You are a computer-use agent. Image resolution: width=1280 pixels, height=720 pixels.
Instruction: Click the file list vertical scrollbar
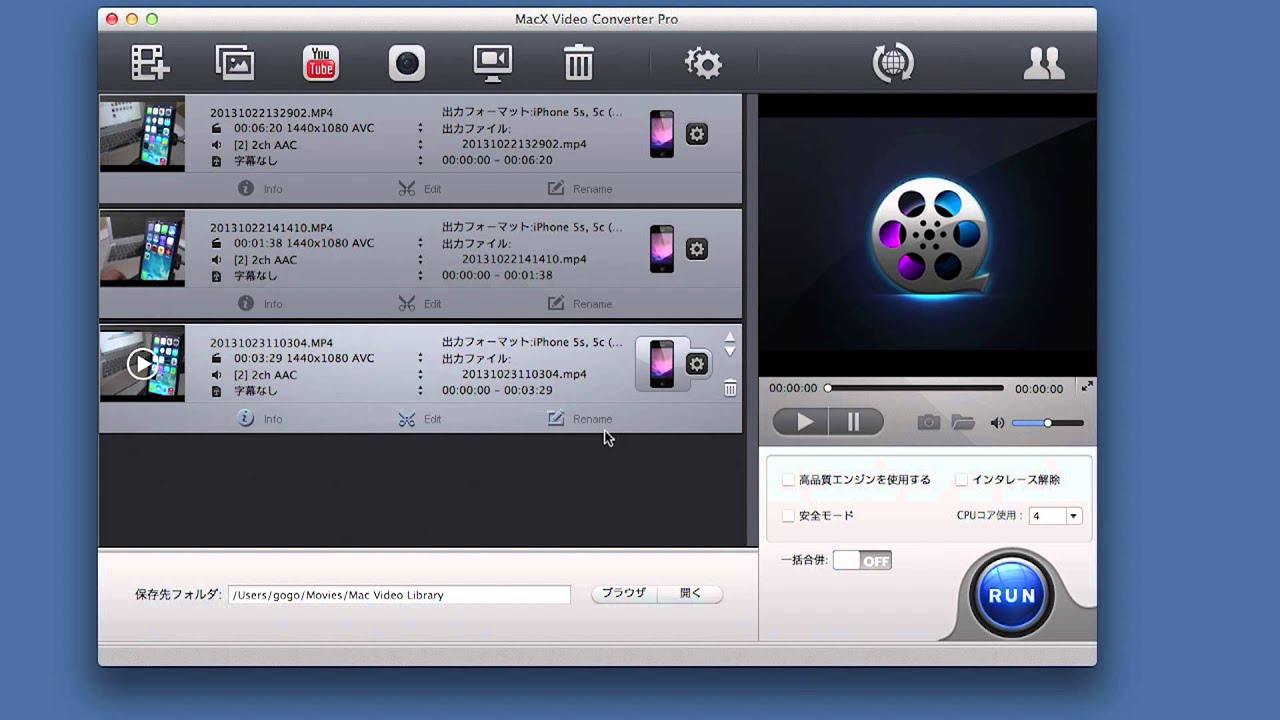click(x=751, y=320)
